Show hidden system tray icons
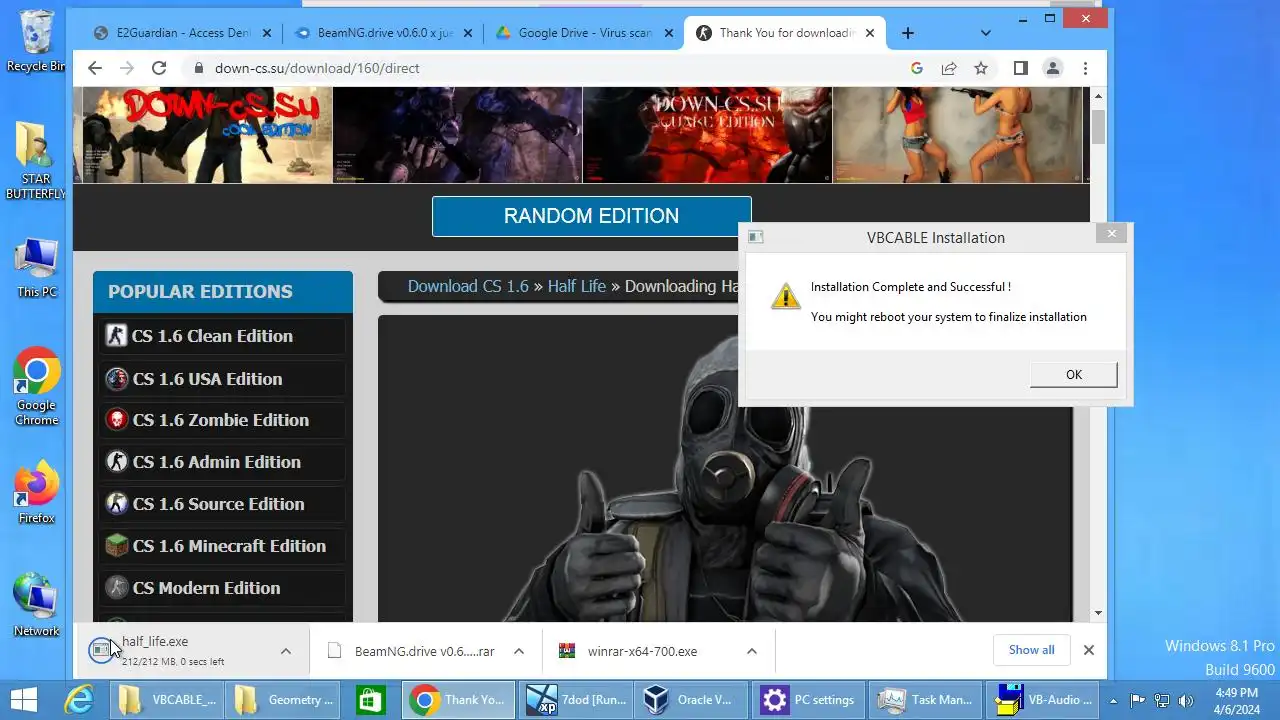This screenshot has height=720, width=1280. pos(1115,700)
